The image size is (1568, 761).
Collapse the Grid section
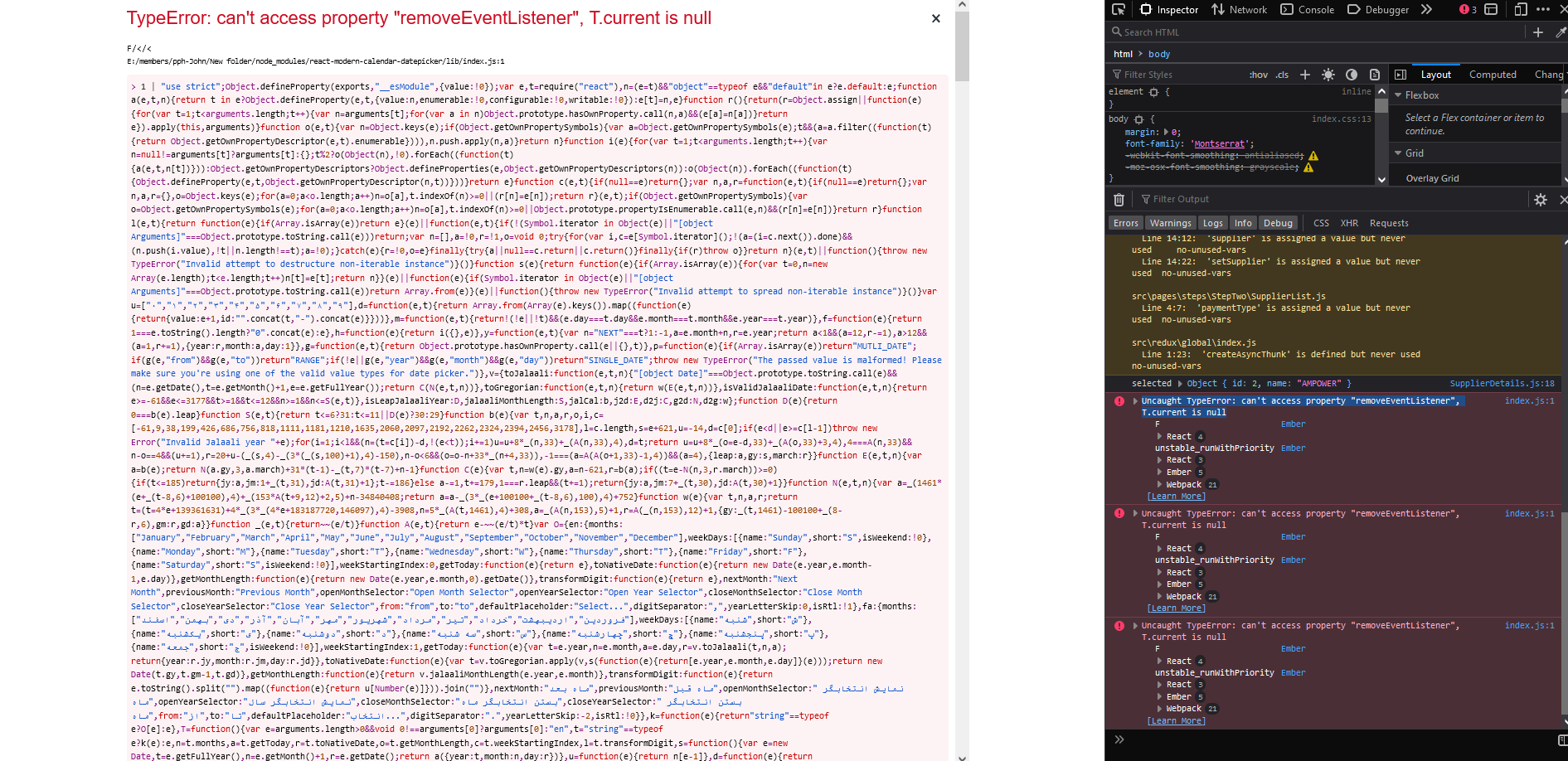coord(1398,153)
